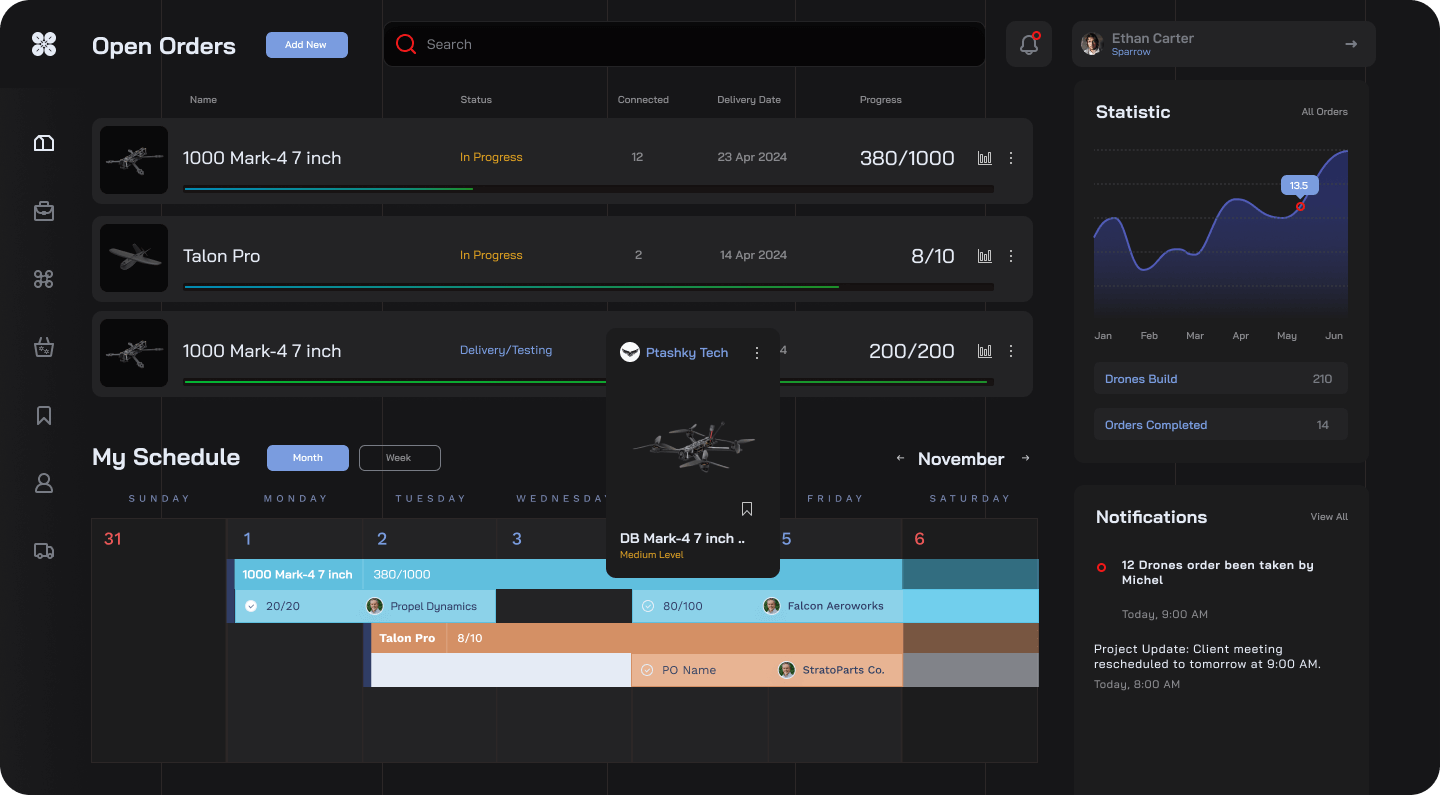Open three-dot menu for 380/1000 order

1011,158
